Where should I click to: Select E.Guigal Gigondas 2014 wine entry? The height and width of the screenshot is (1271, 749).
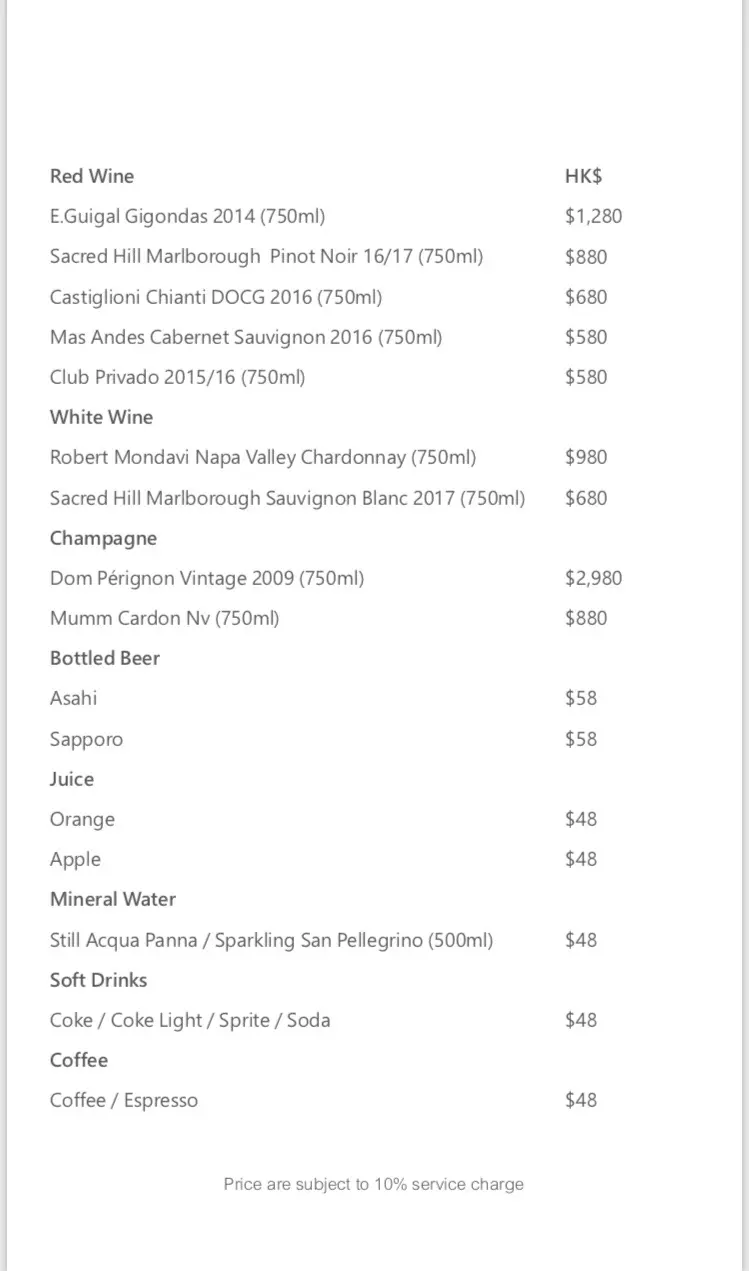[x=187, y=216]
